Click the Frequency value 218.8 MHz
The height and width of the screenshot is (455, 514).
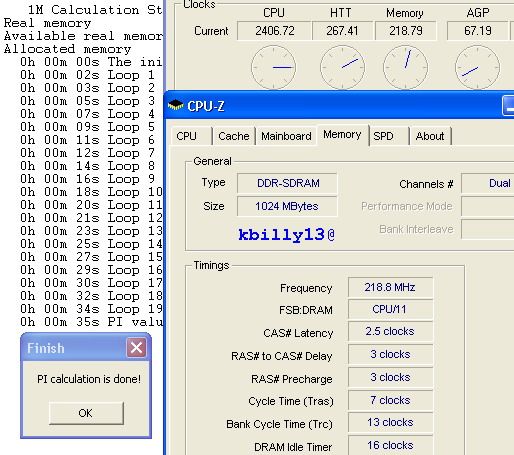(x=390, y=287)
